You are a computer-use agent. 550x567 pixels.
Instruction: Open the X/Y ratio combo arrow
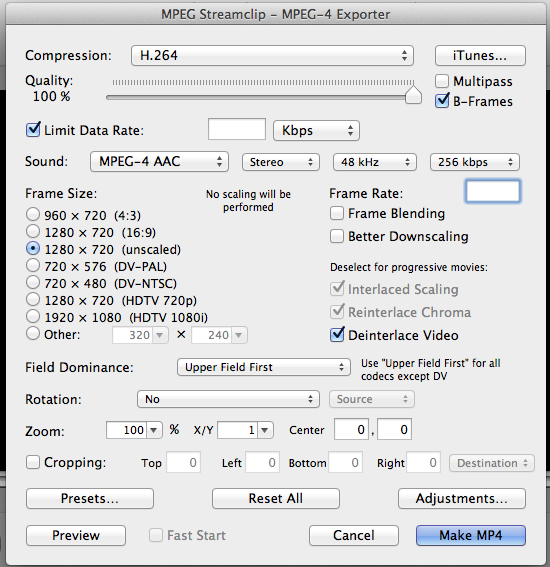pos(265,430)
